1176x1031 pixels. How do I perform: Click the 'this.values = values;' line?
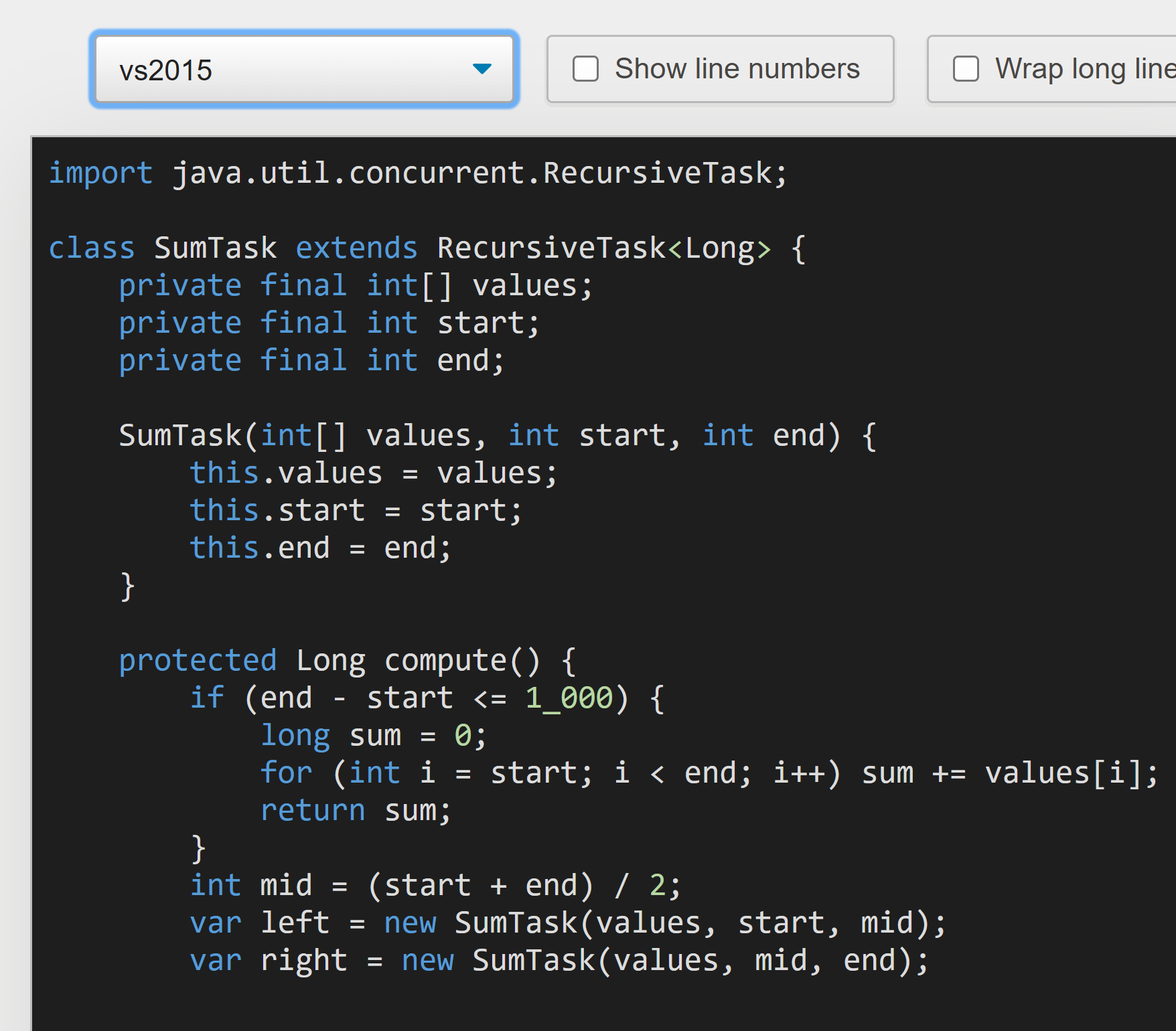[x=374, y=473]
